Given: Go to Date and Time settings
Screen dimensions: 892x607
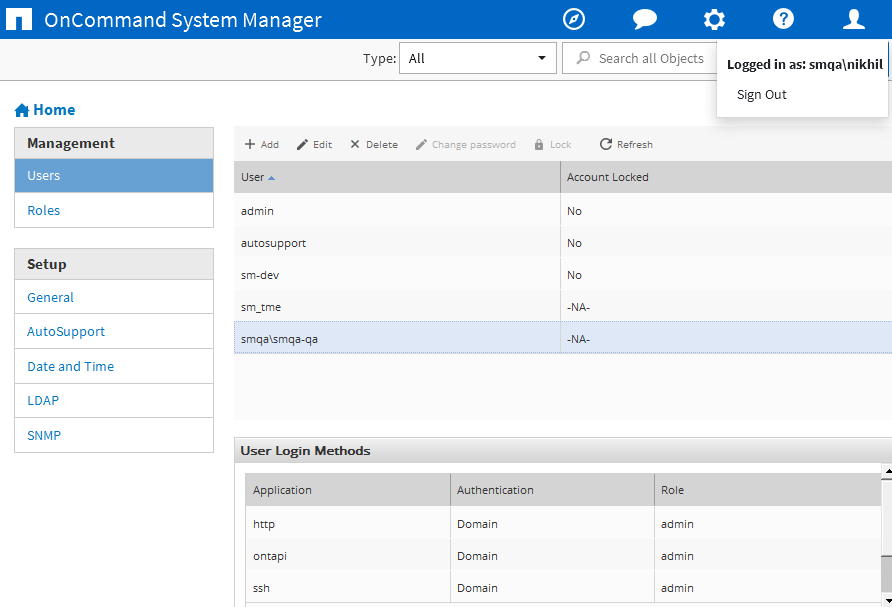Looking at the screenshot, I should [70, 367].
